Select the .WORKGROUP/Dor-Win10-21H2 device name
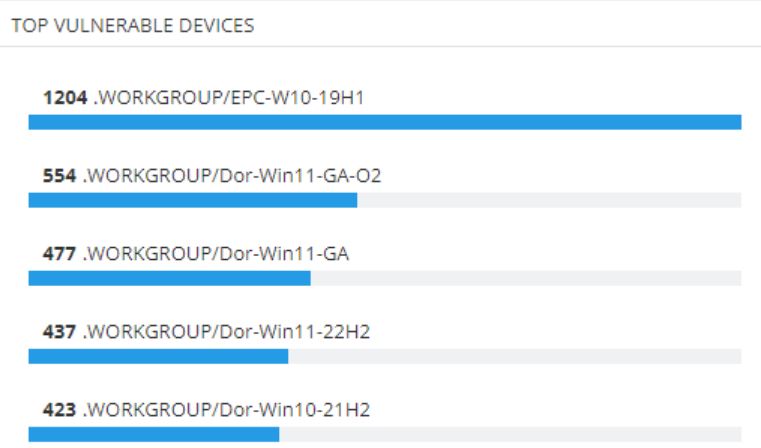761x448 pixels. [x=226, y=410]
